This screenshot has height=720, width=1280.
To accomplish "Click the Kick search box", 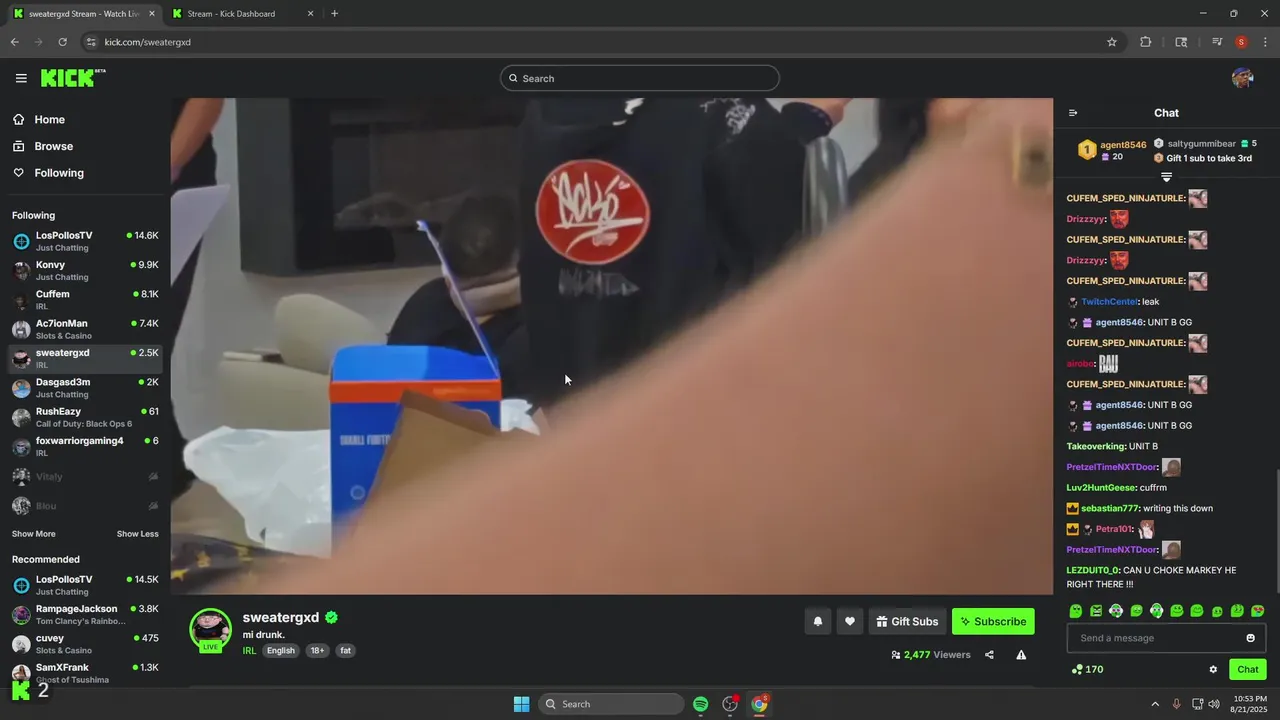I will [x=640, y=78].
